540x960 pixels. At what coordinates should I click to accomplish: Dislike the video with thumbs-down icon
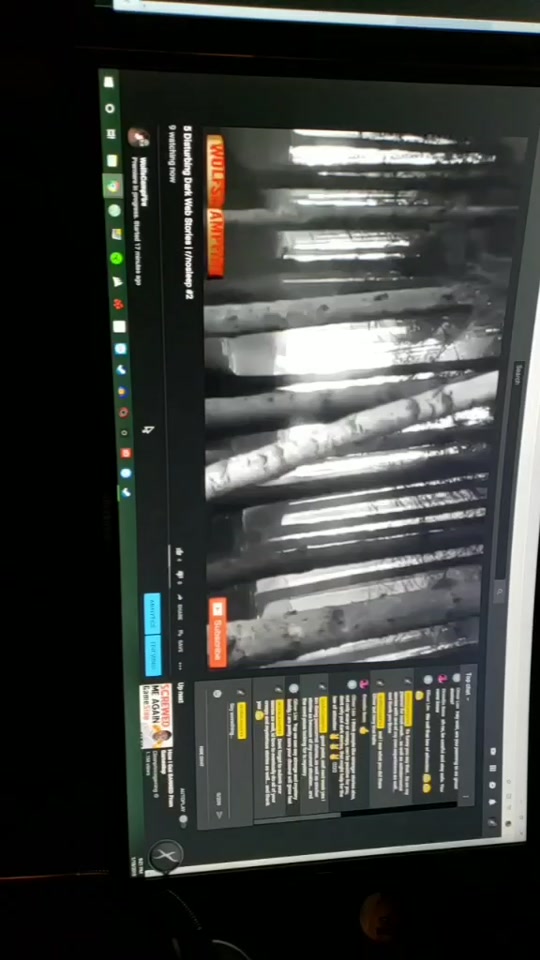click(x=180, y=576)
